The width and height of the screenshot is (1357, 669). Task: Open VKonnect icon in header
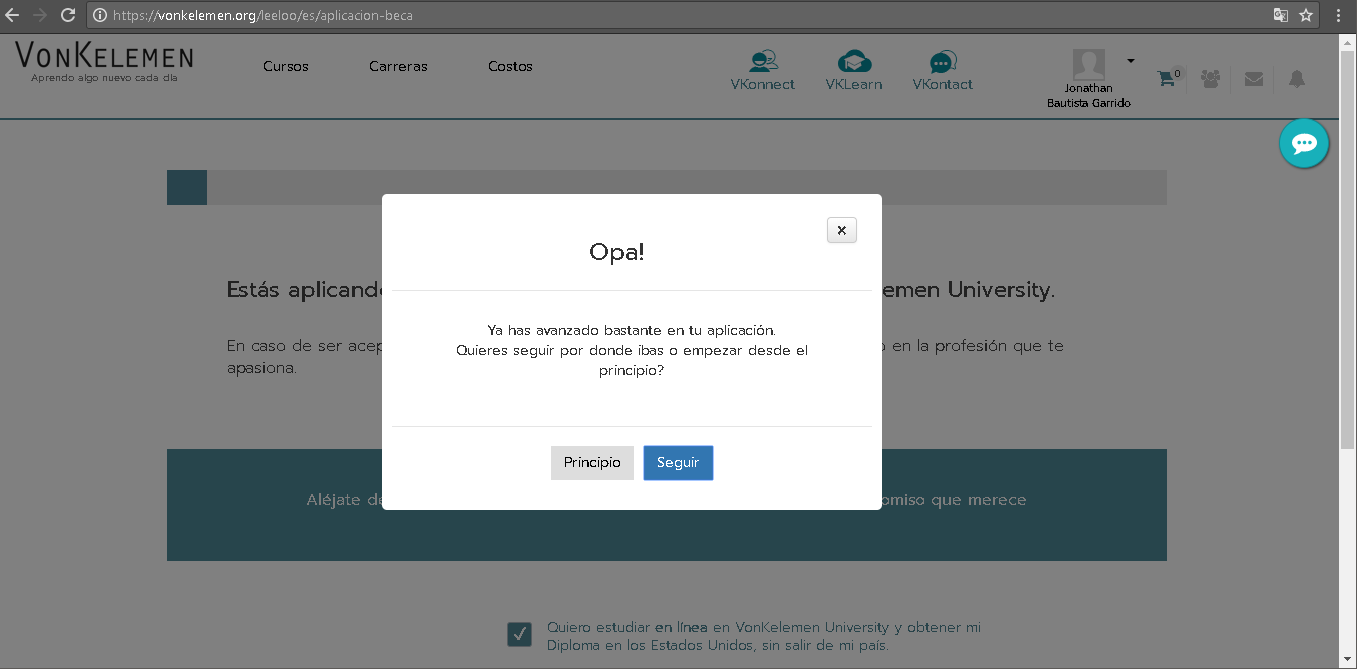pos(762,62)
